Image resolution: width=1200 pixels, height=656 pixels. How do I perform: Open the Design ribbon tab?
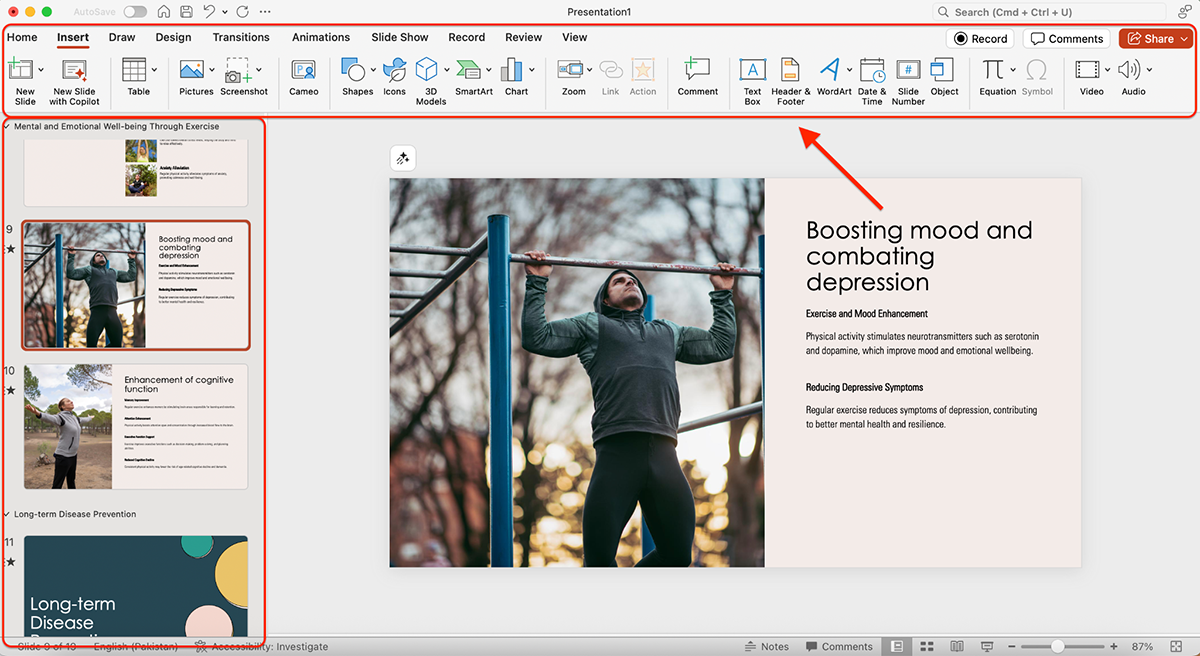pos(173,38)
